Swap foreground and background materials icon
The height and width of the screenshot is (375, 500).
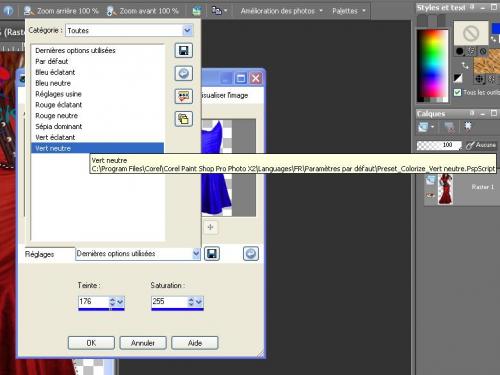coord(465,65)
